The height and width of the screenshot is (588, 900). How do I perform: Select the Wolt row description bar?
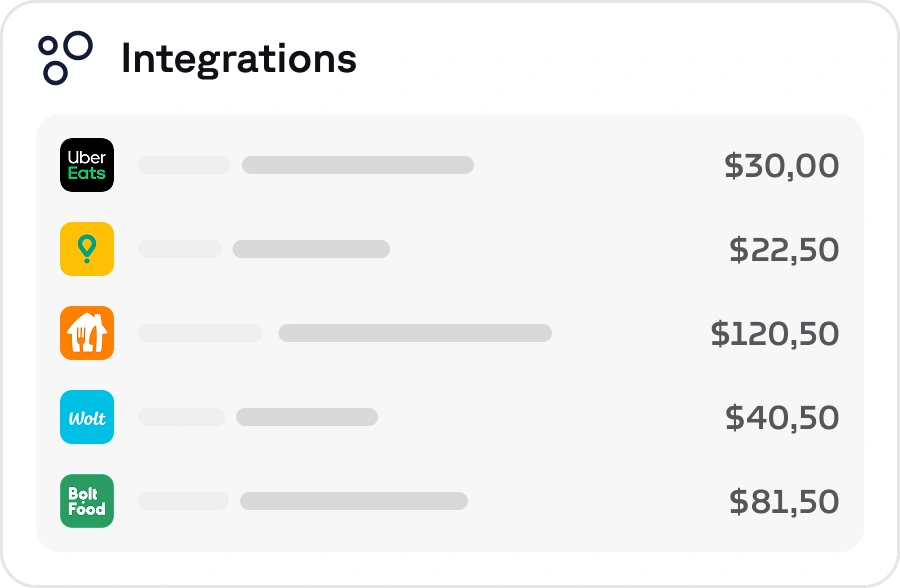pos(307,417)
